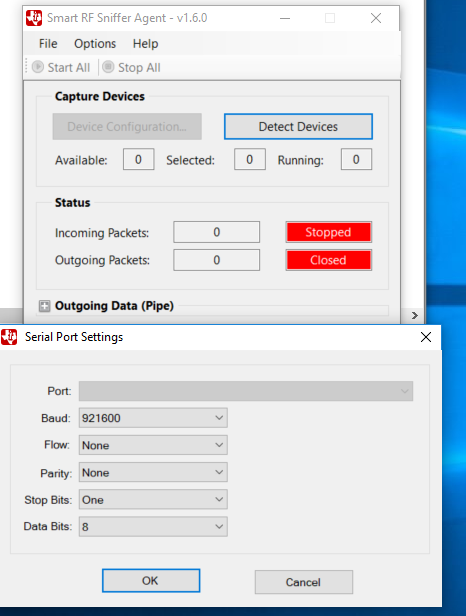466x616 pixels.
Task: Expand the Outgoing Data (Pipe) section
Action: coord(44,306)
